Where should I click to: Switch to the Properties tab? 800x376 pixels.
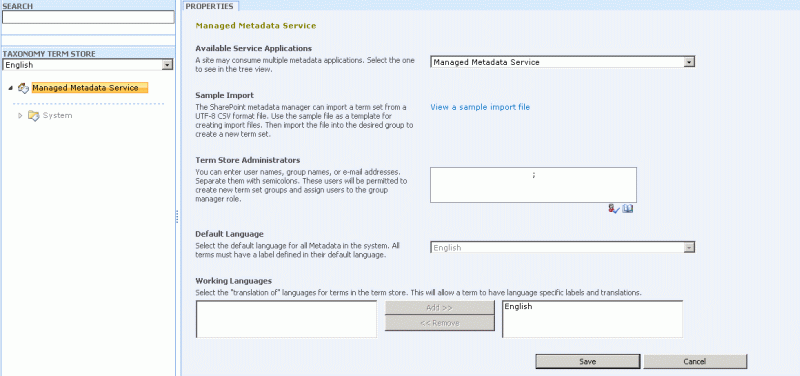(211, 6)
